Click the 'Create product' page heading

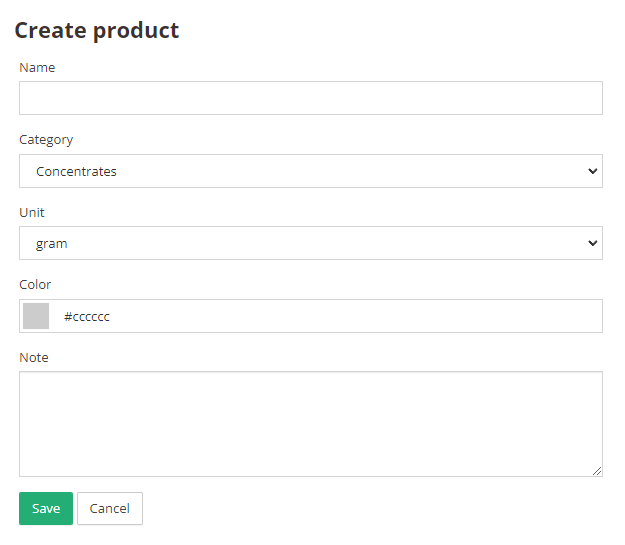pos(97,31)
